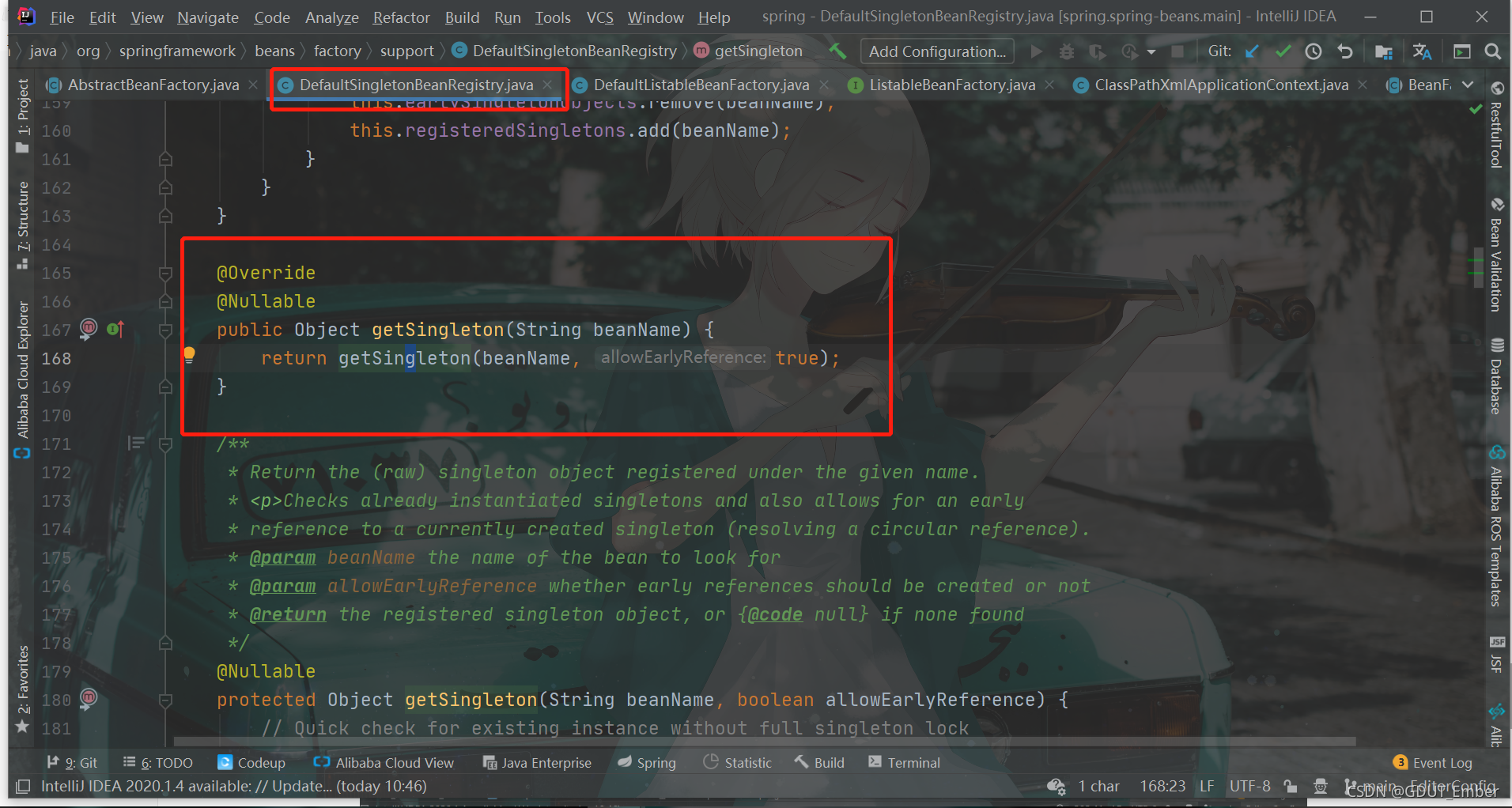The width and height of the screenshot is (1512, 808).
Task: Click lightbulb intention icon at line 168
Action: click(189, 355)
